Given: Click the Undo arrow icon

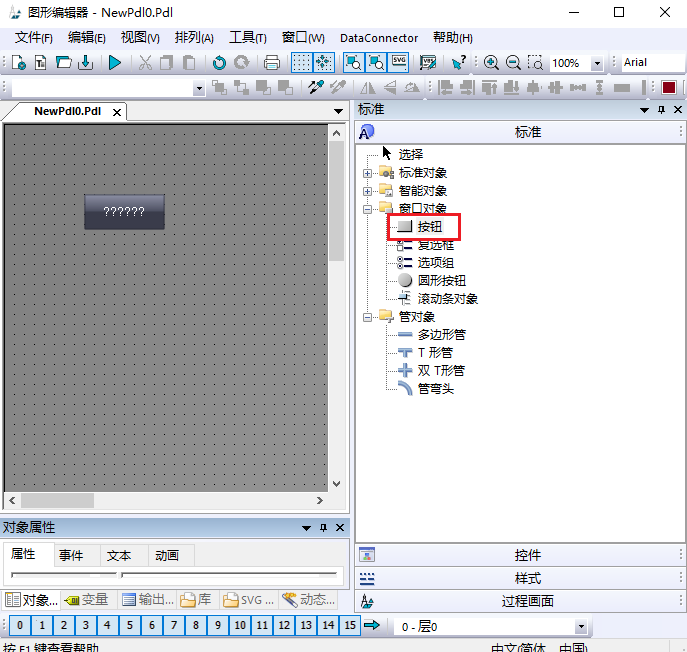Looking at the screenshot, I should (219, 63).
